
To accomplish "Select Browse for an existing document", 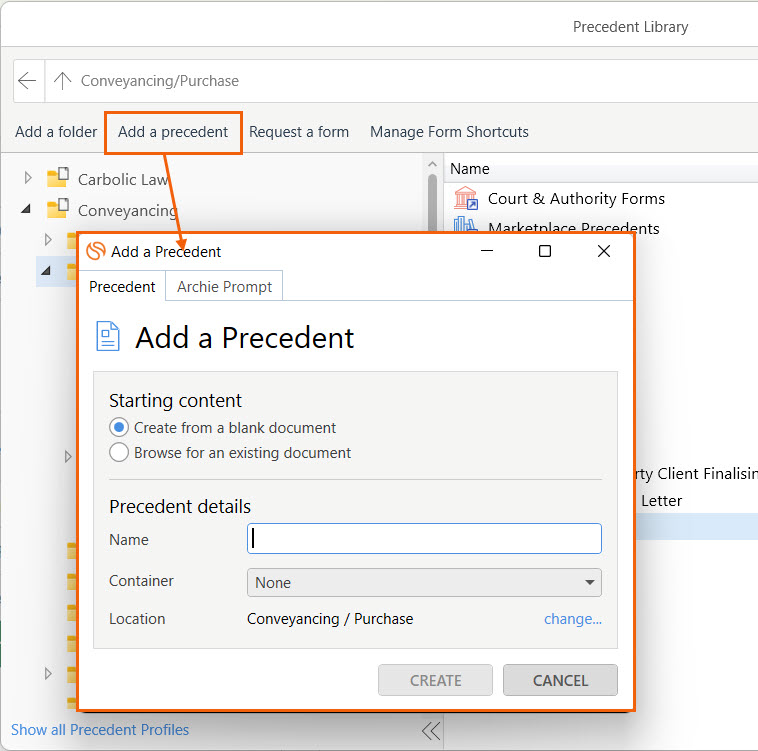I will 119,452.
